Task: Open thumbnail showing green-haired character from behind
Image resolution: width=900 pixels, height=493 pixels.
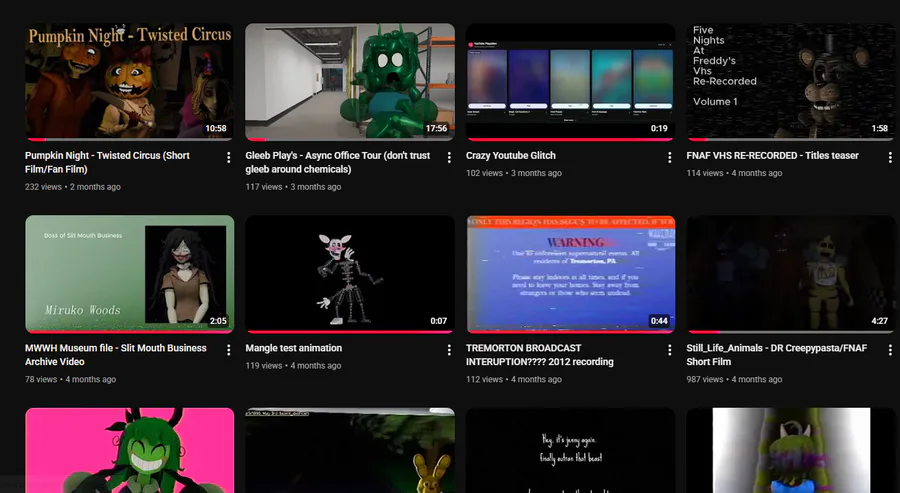Action: coord(791,451)
